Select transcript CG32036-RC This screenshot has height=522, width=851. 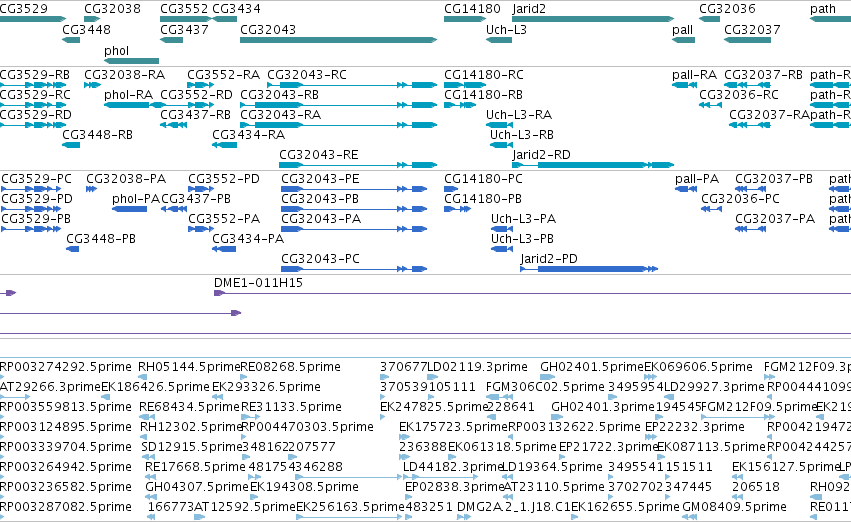pyautogui.click(x=739, y=94)
